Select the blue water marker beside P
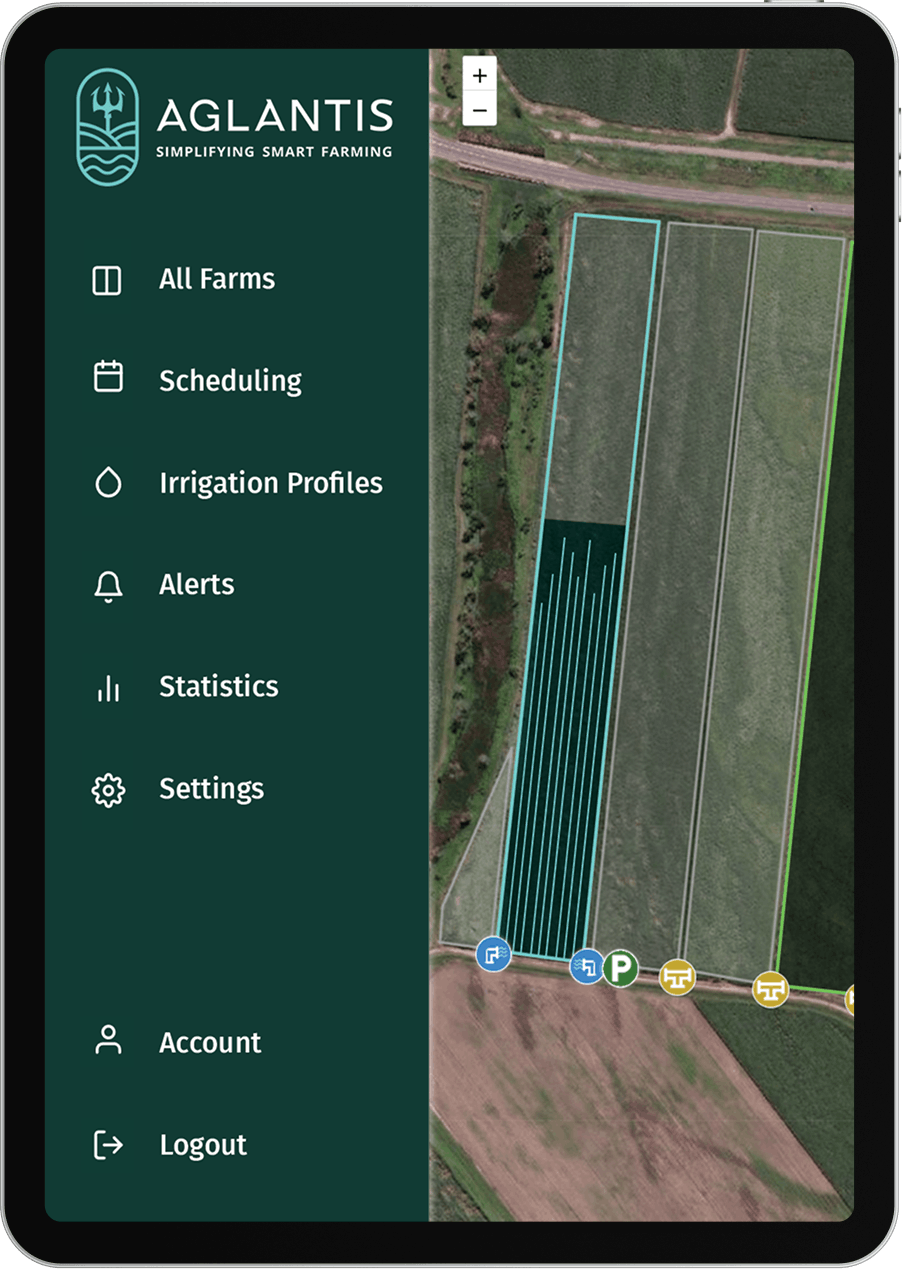 click(586, 967)
